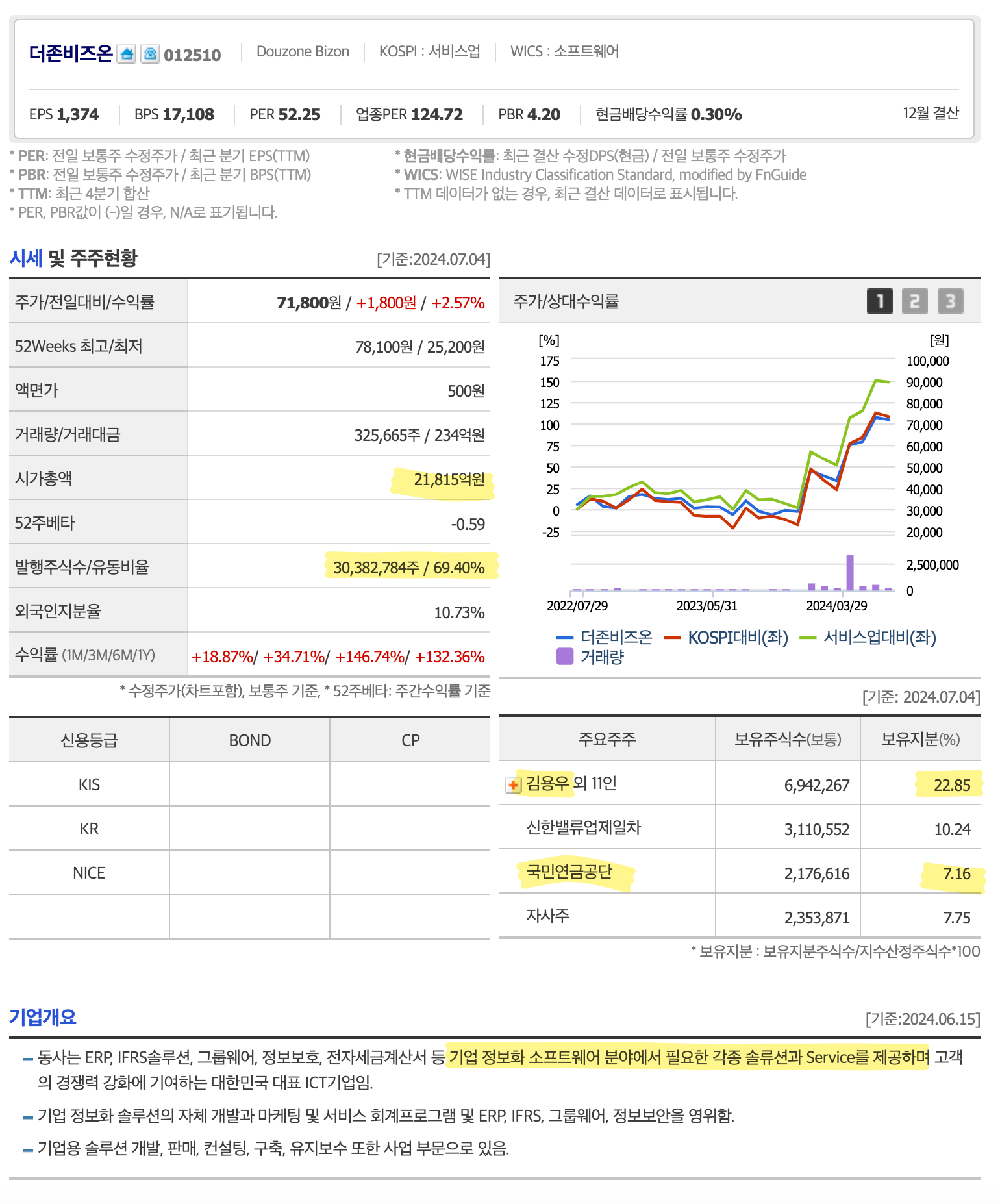Click the 현금배당수익률 0.30% value
This screenshot has height=1204, width=1000.
(669, 114)
